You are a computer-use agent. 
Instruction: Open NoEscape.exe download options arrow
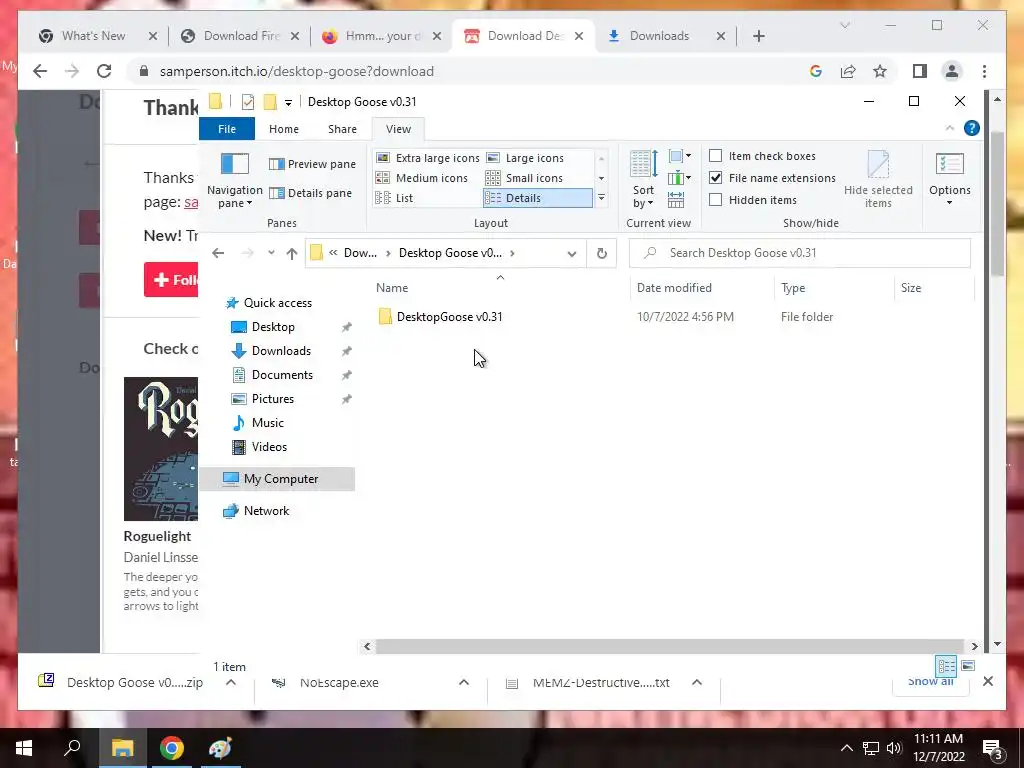click(x=464, y=682)
